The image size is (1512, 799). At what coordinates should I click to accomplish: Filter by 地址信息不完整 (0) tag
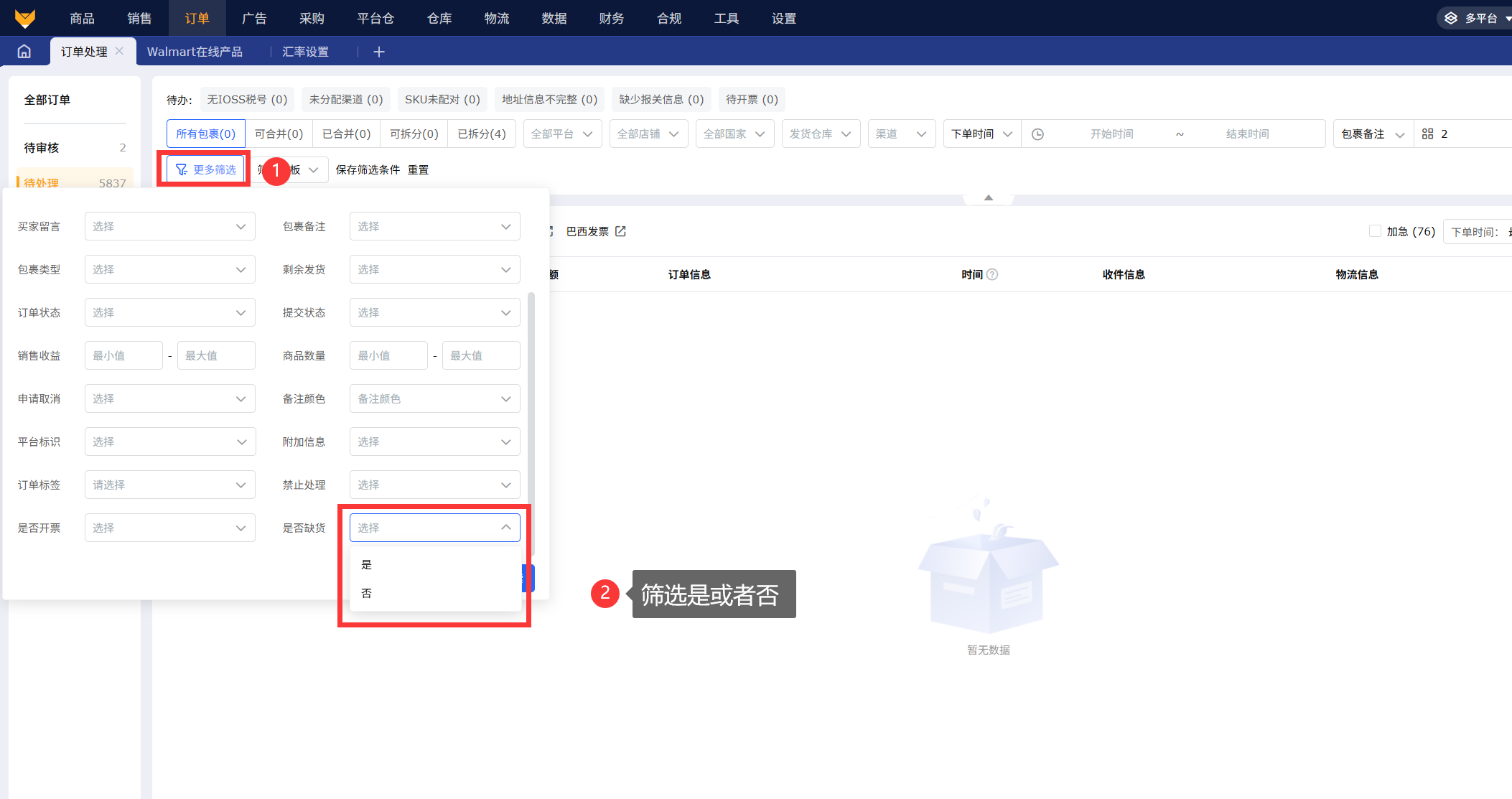(549, 99)
